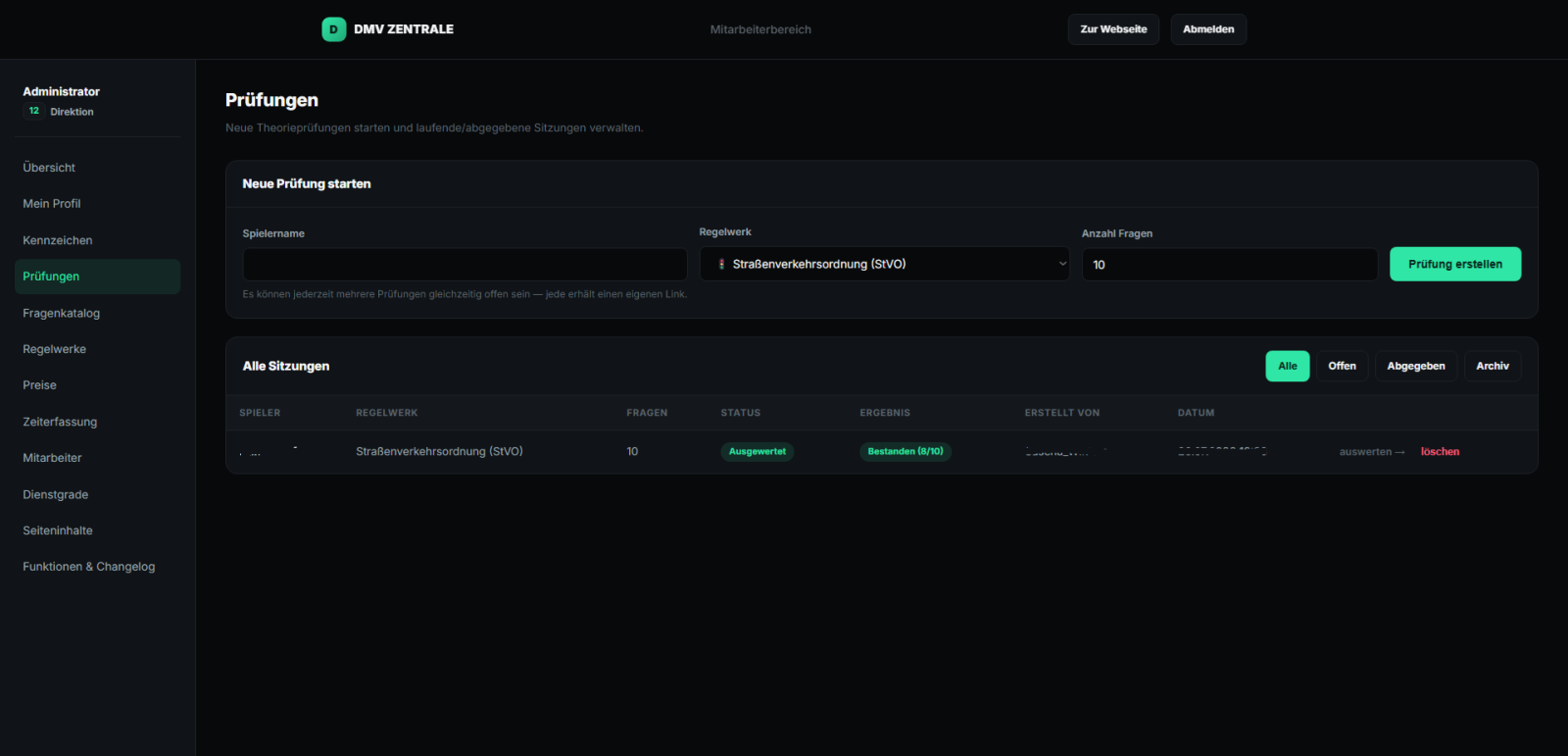Show all sessions with the Alle filter
Image resolution: width=1568 pixels, height=756 pixels.
click(x=1288, y=366)
